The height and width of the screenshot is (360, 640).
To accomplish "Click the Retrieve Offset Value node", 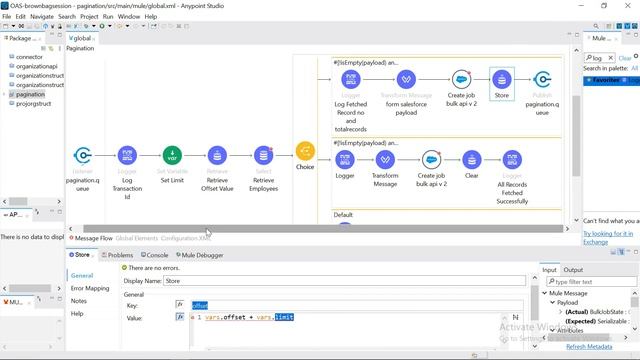I will coord(217,155).
